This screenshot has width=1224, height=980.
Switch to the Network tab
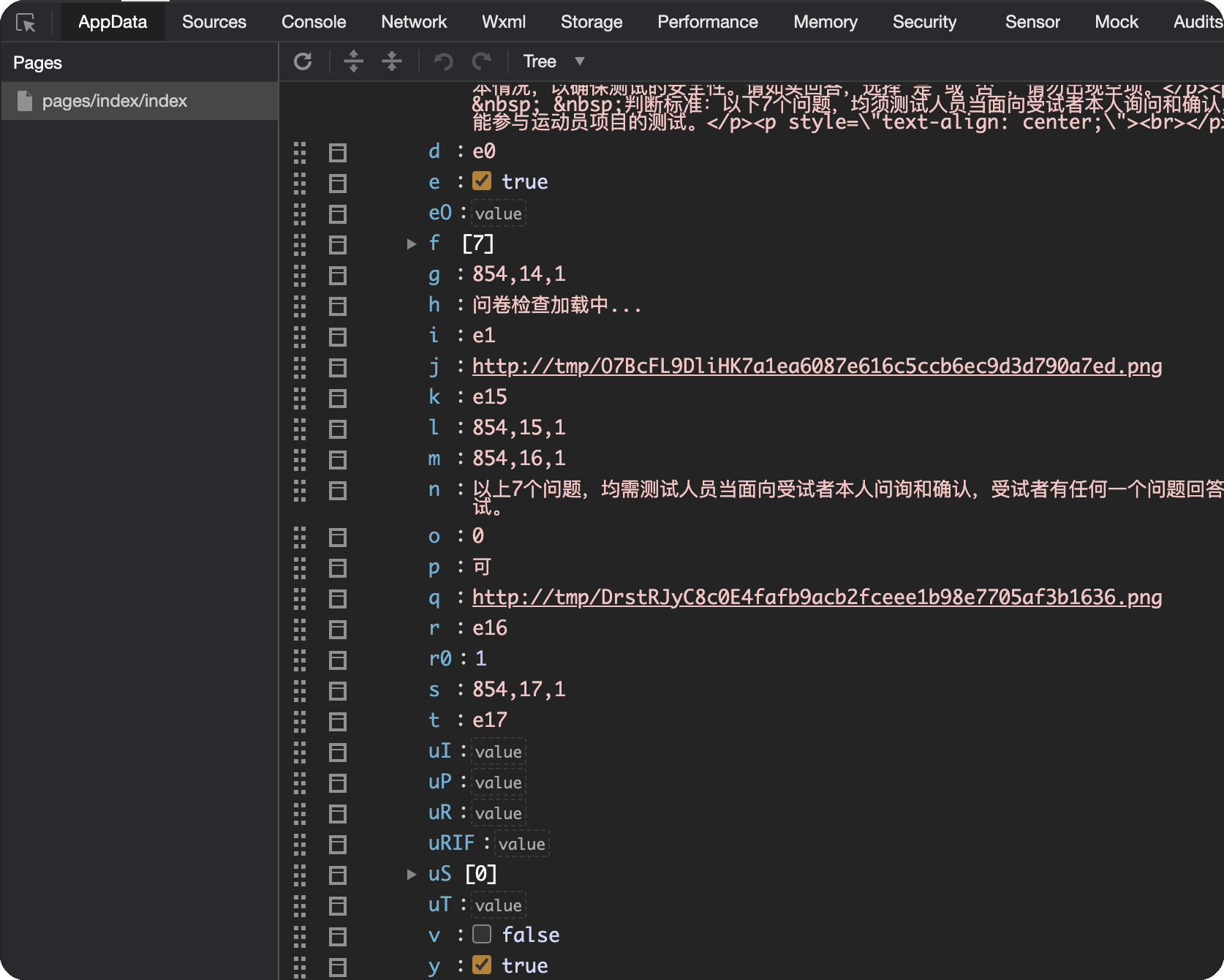pyautogui.click(x=414, y=22)
